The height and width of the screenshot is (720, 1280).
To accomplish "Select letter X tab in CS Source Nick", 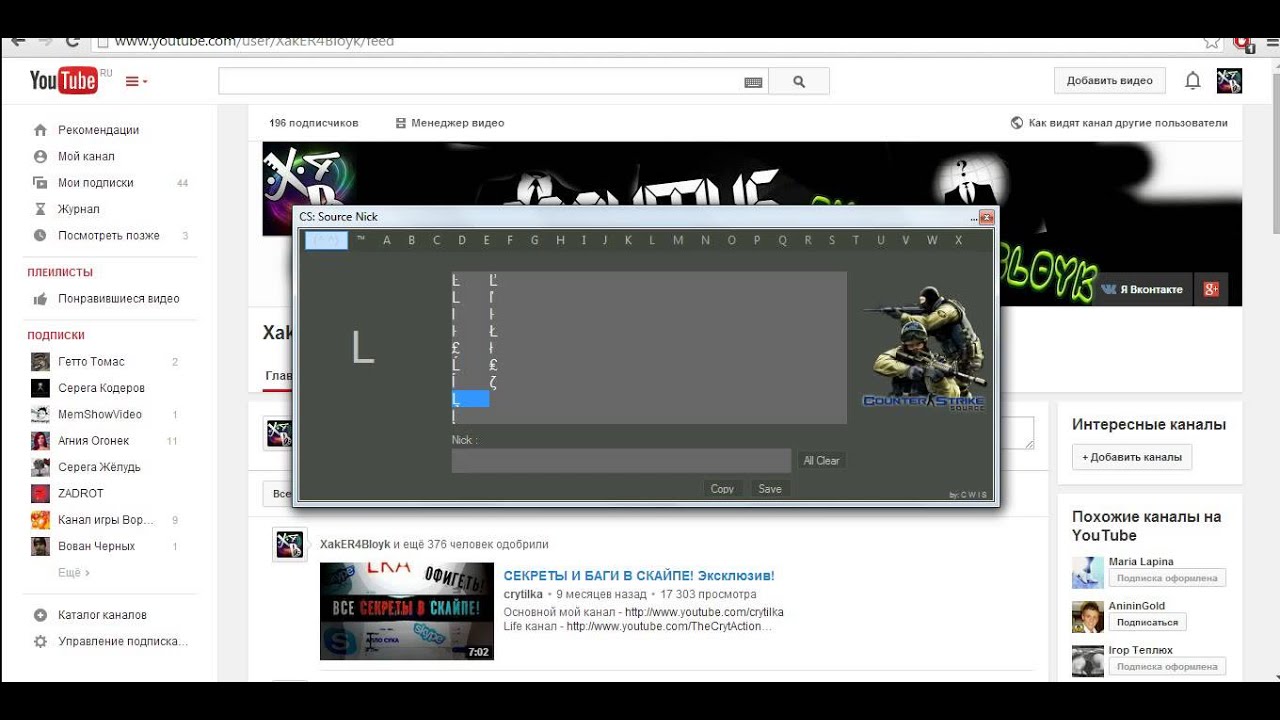I will tap(958, 240).
